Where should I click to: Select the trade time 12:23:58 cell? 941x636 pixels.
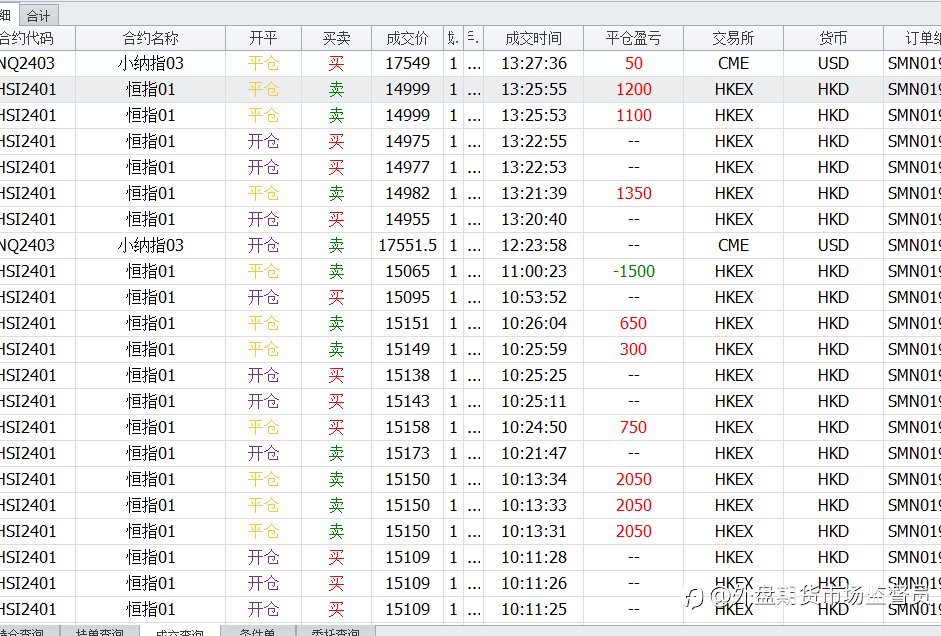[534, 245]
